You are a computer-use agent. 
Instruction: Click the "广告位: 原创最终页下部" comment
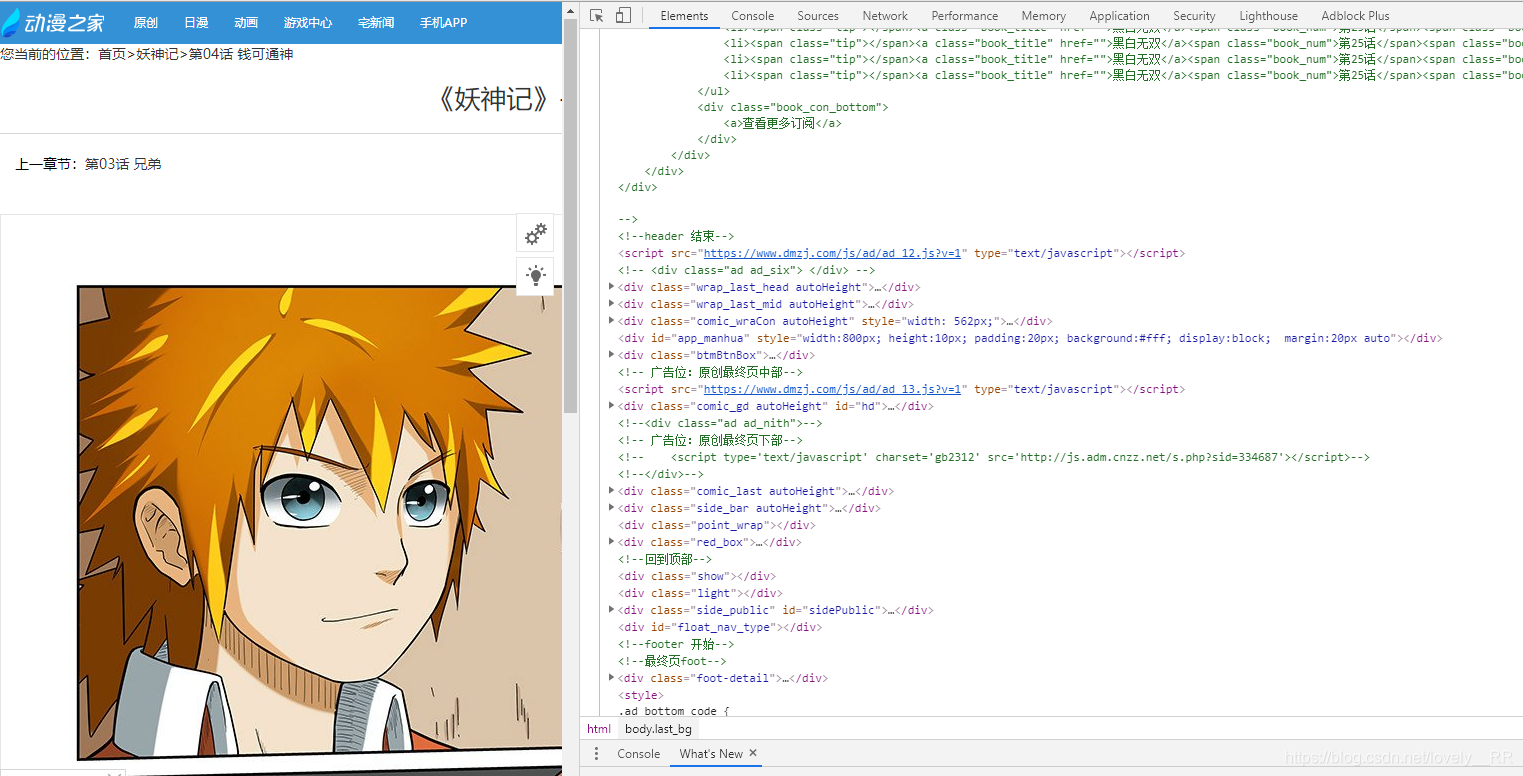coord(710,440)
